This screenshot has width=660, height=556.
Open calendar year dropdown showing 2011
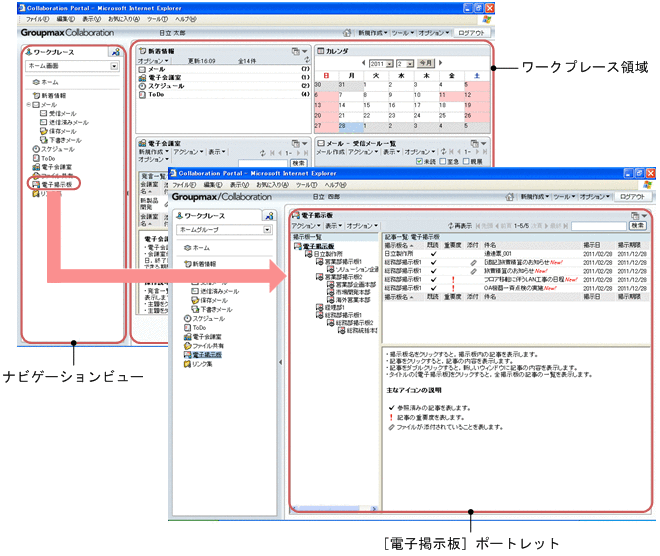point(381,64)
